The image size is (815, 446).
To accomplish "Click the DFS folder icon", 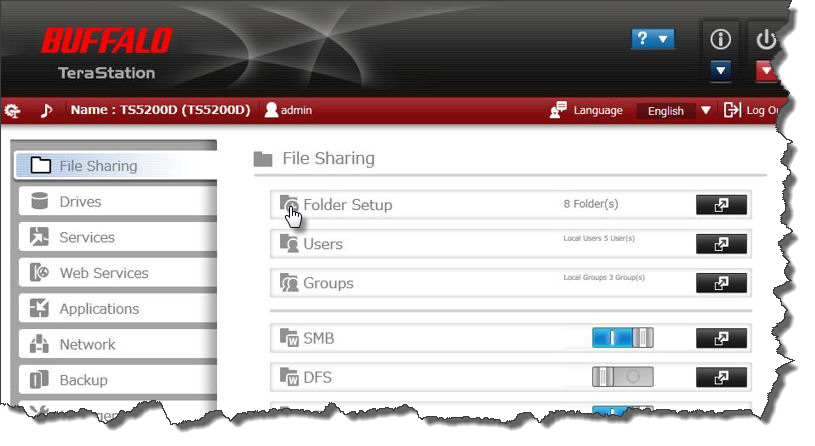I will click(288, 377).
